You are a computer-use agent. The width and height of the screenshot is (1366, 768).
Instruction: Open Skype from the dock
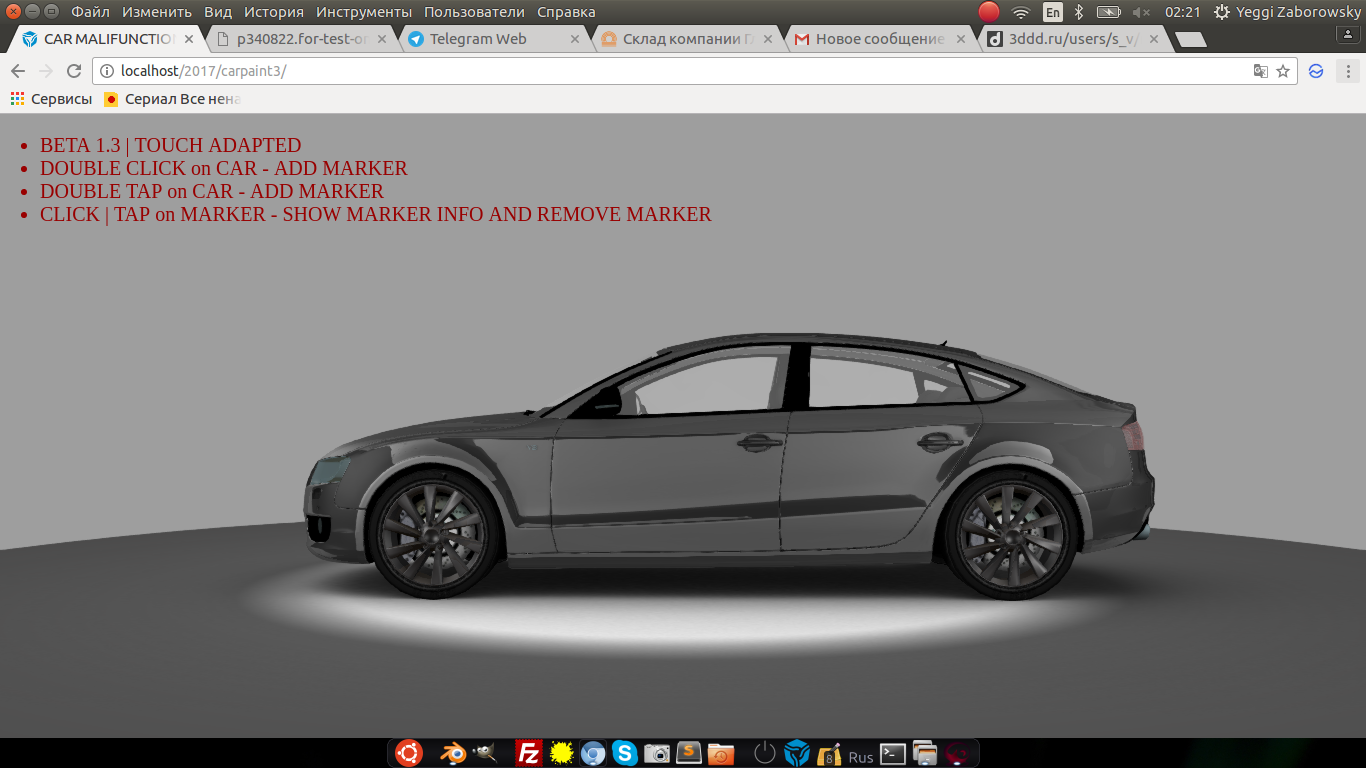[625, 753]
